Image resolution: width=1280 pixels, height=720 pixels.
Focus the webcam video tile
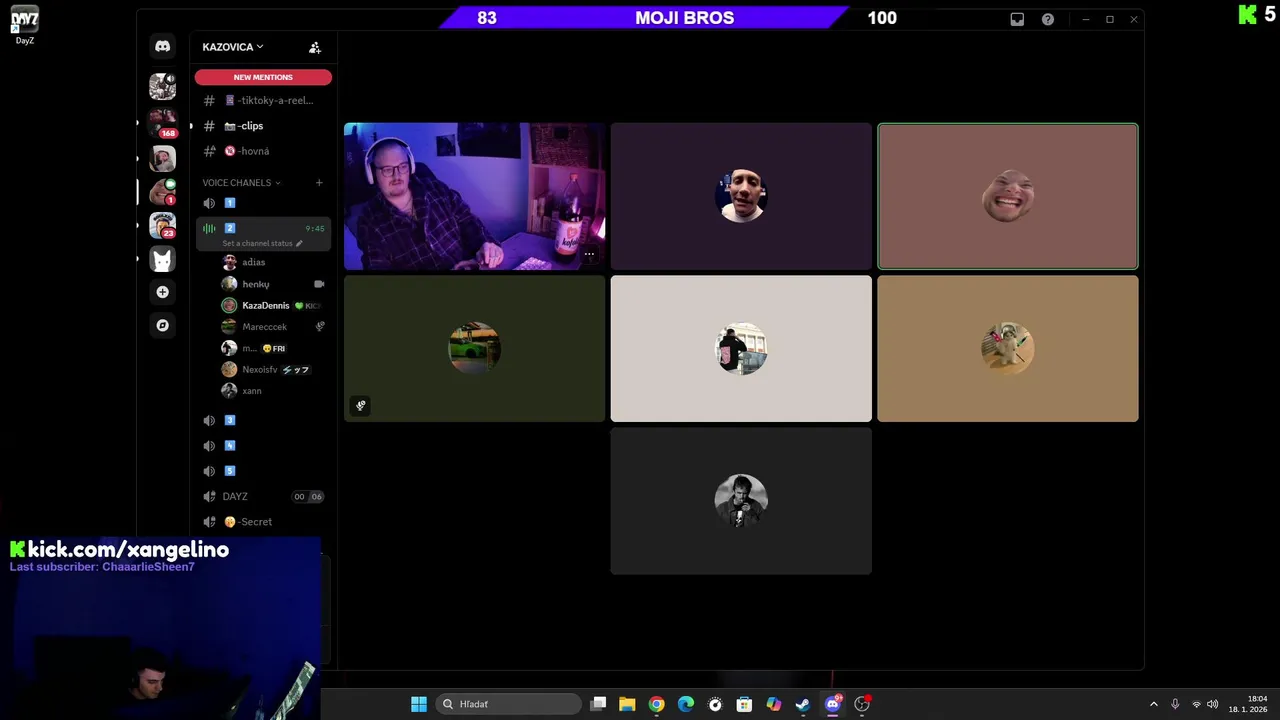474,196
